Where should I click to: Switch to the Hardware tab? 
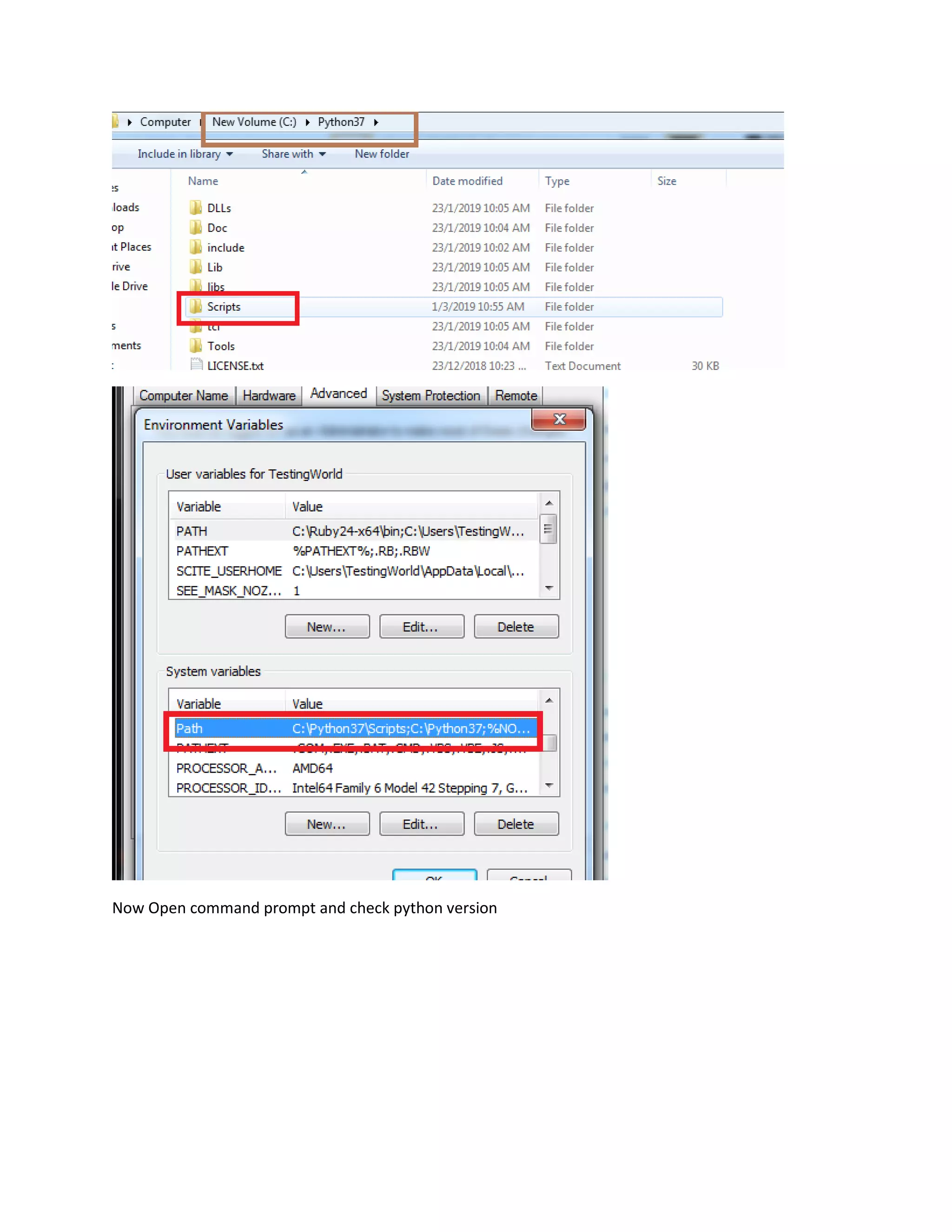point(269,396)
